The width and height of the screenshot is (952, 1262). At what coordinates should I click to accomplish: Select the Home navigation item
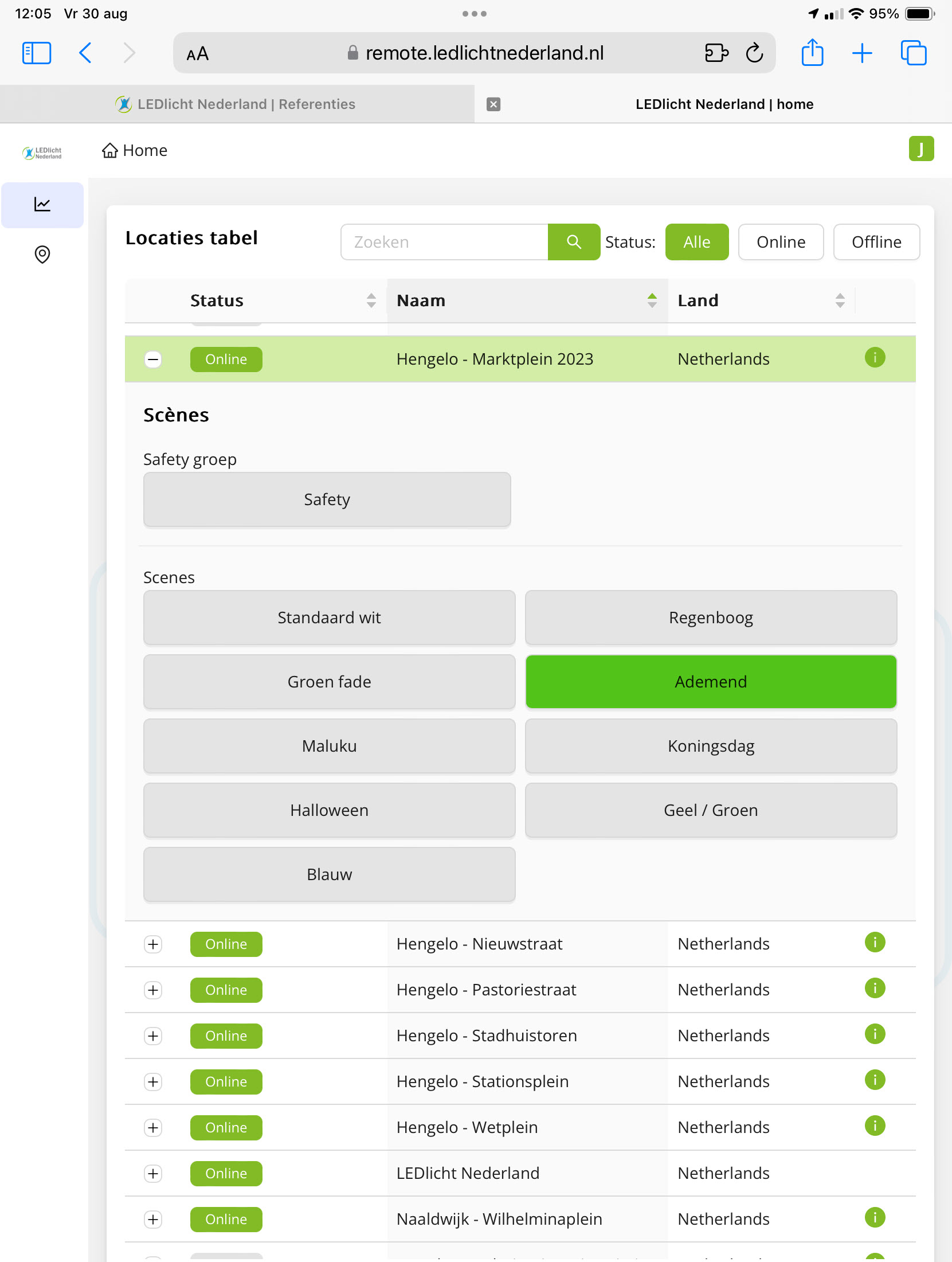[134, 150]
